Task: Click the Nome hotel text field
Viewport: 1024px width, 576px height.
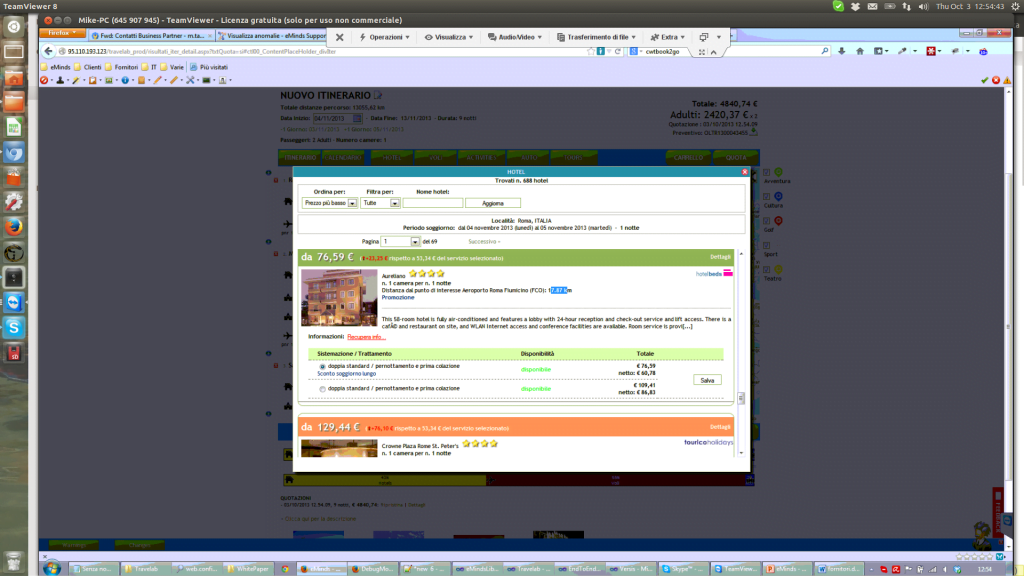Action: pyautogui.click(x=433, y=203)
